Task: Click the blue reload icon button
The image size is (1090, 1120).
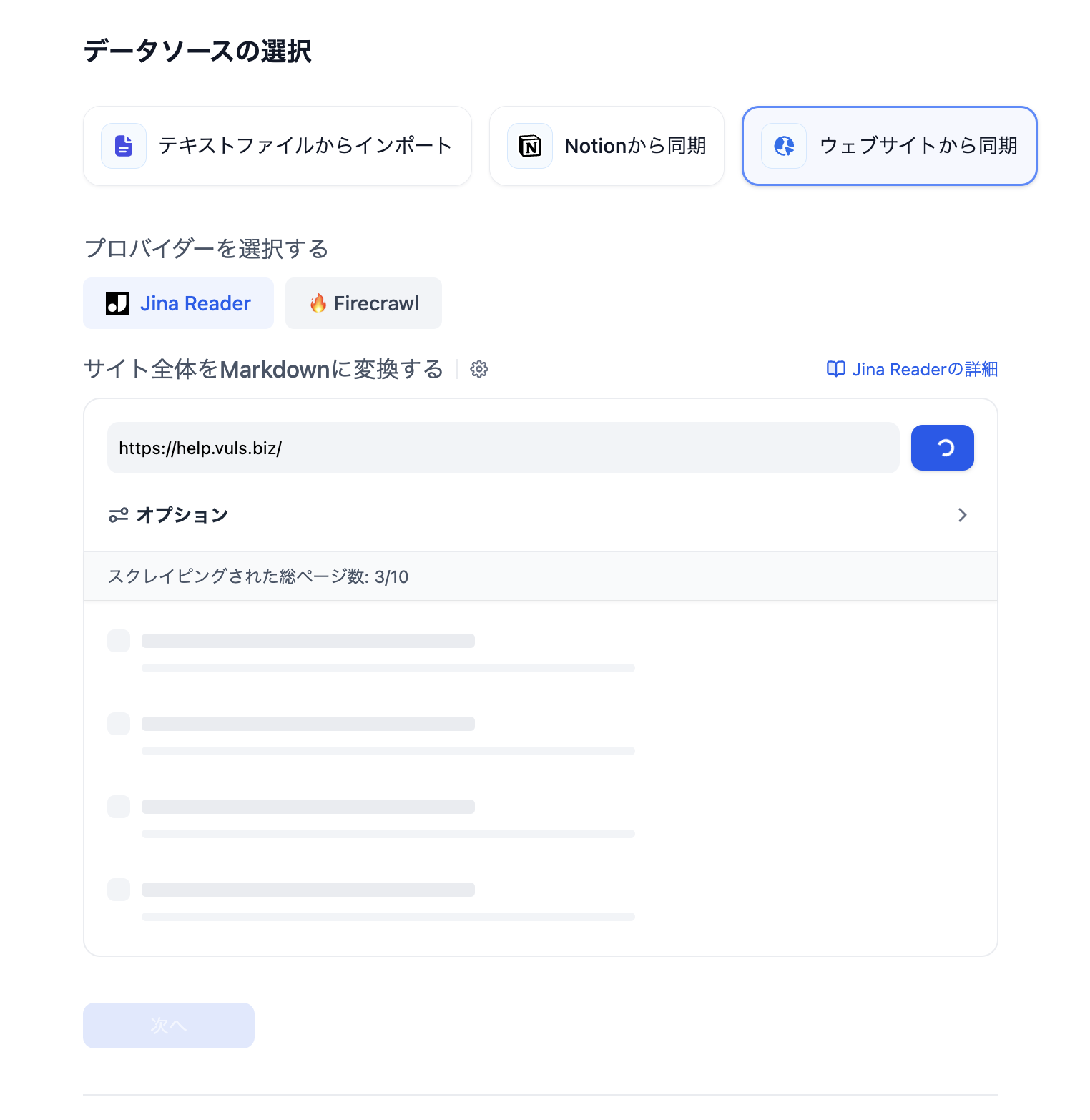Action: click(942, 448)
